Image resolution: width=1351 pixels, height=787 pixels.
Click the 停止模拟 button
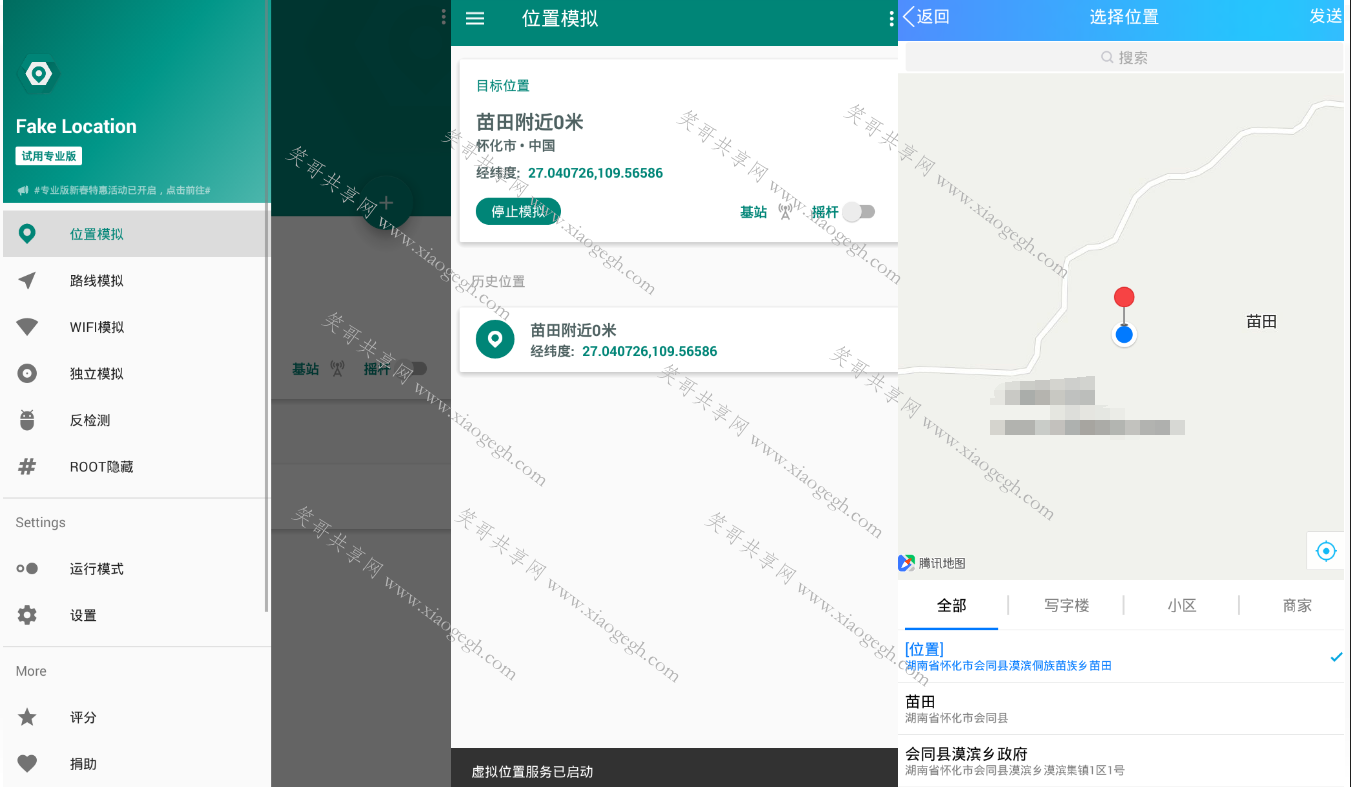pos(518,211)
